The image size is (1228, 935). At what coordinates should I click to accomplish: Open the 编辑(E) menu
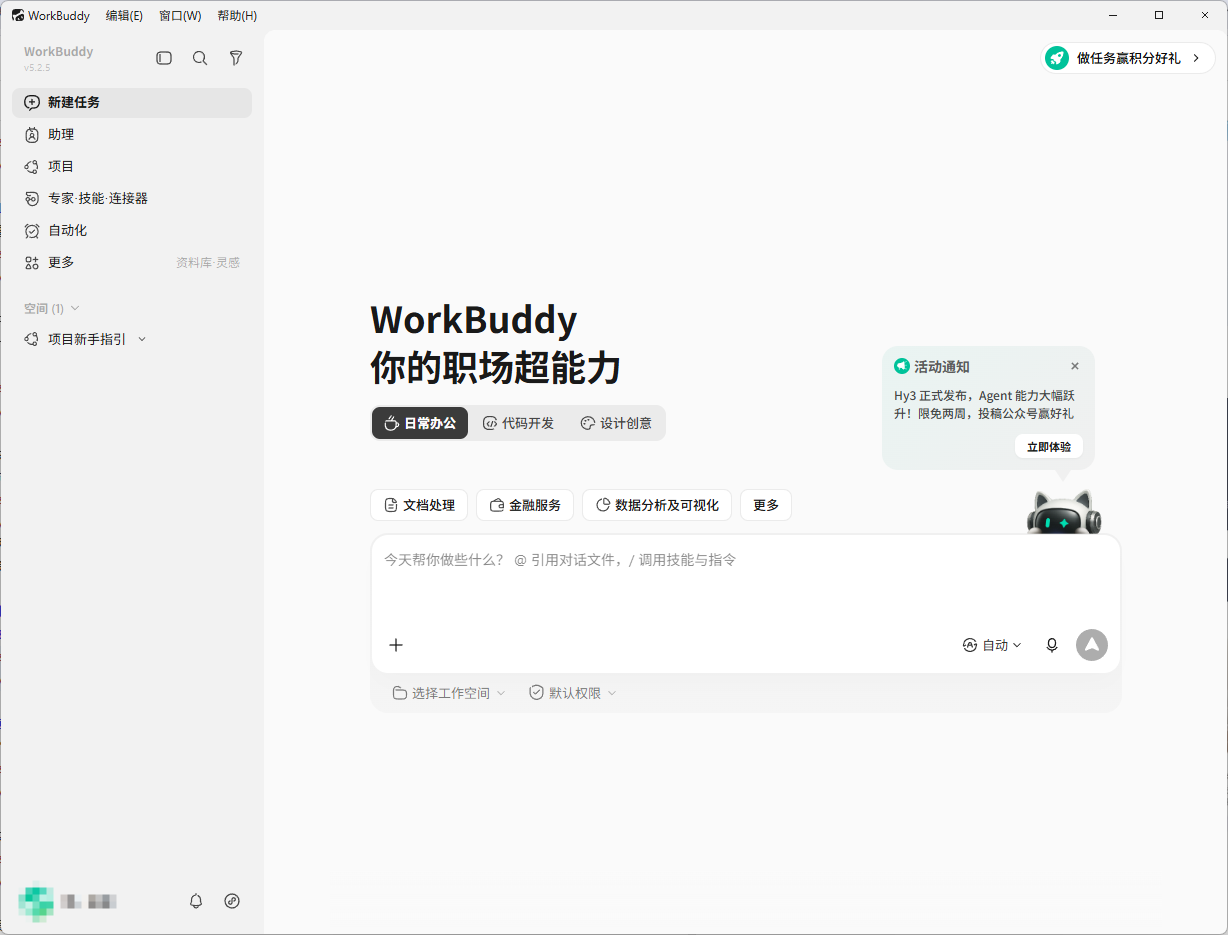click(124, 15)
